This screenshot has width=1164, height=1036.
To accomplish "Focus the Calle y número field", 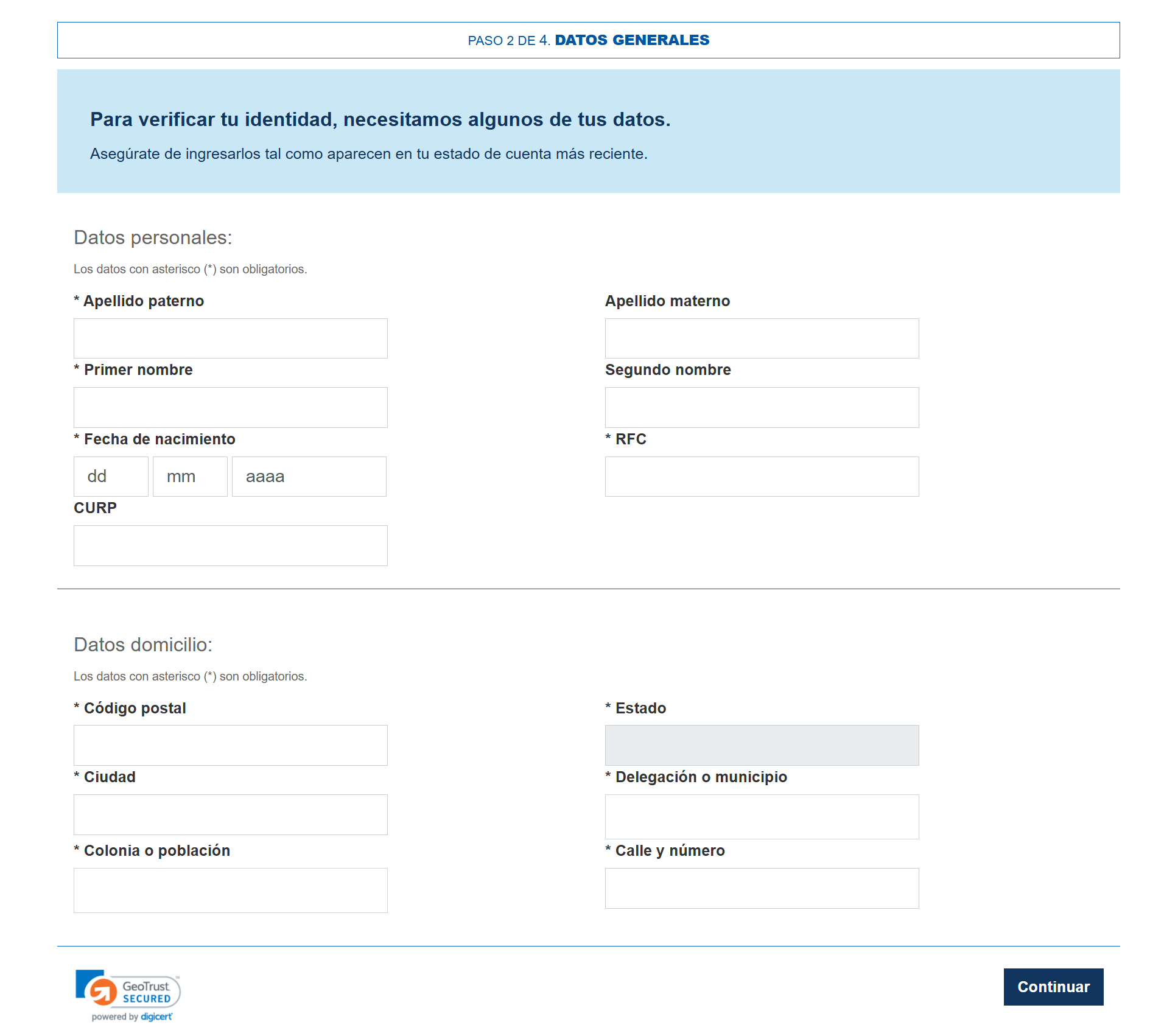I will 761,889.
